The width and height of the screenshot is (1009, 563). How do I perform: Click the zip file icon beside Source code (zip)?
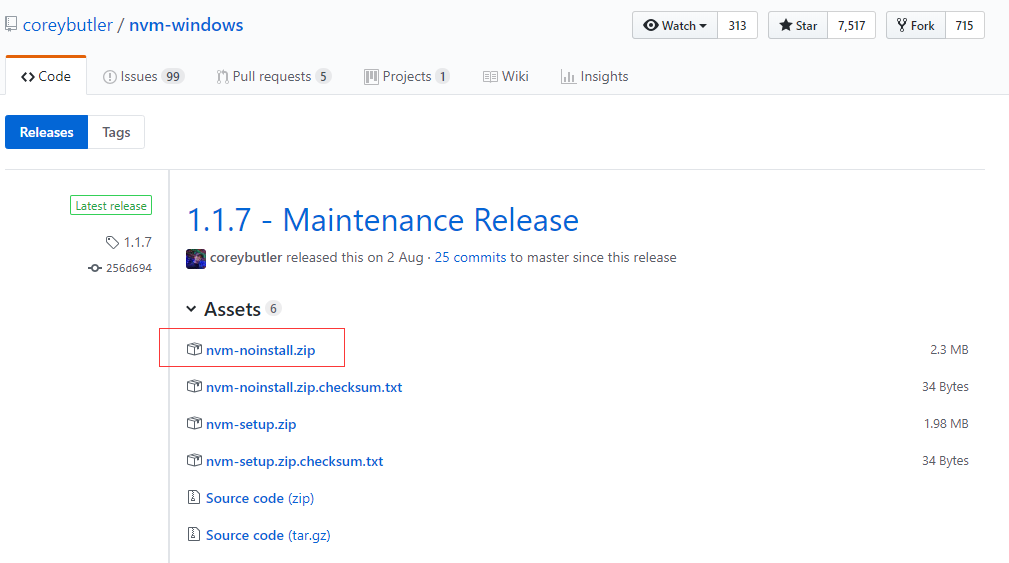(x=194, y=497)
